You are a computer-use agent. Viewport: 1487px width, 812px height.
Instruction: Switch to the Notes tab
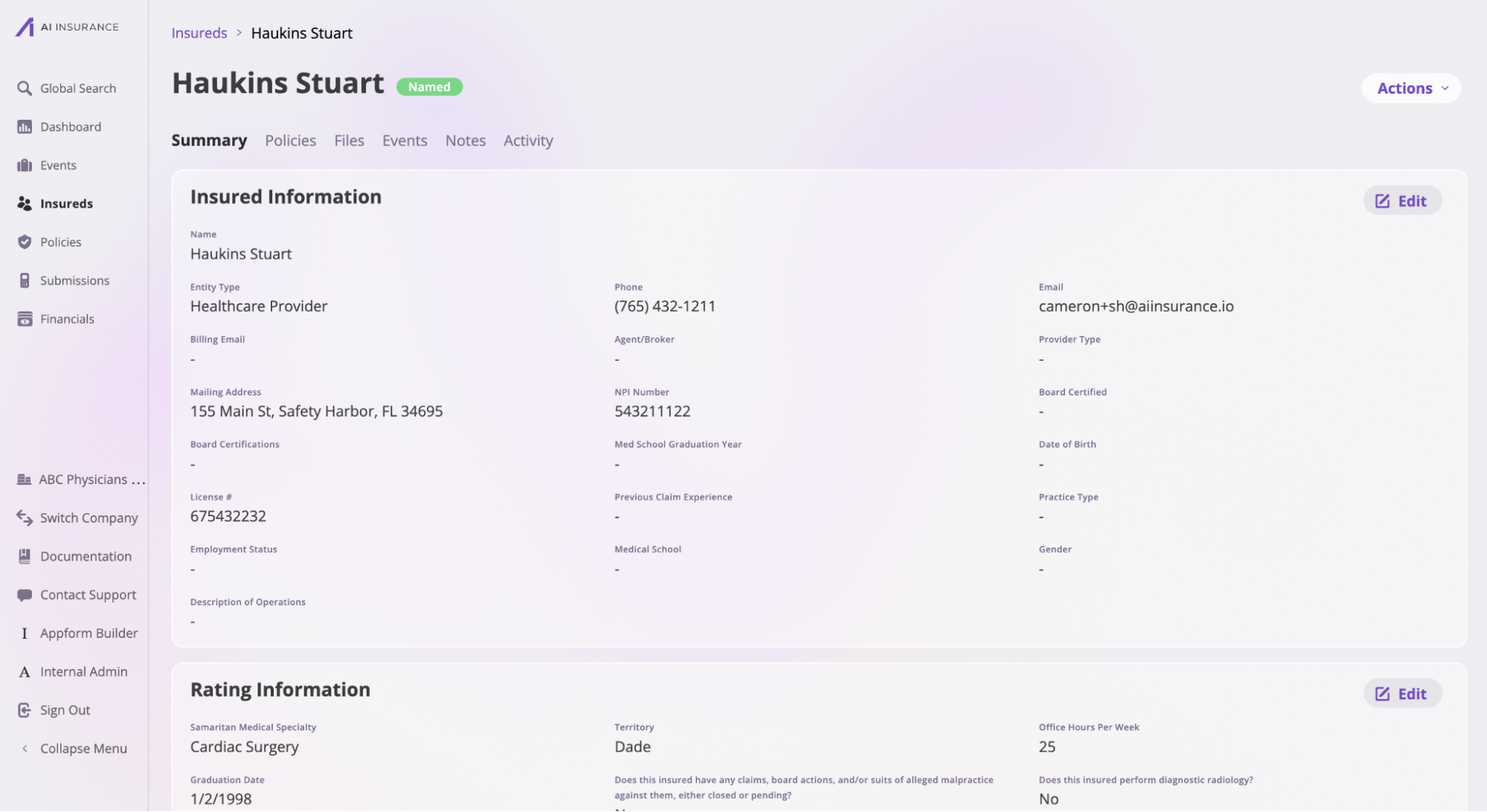(465, 141)
